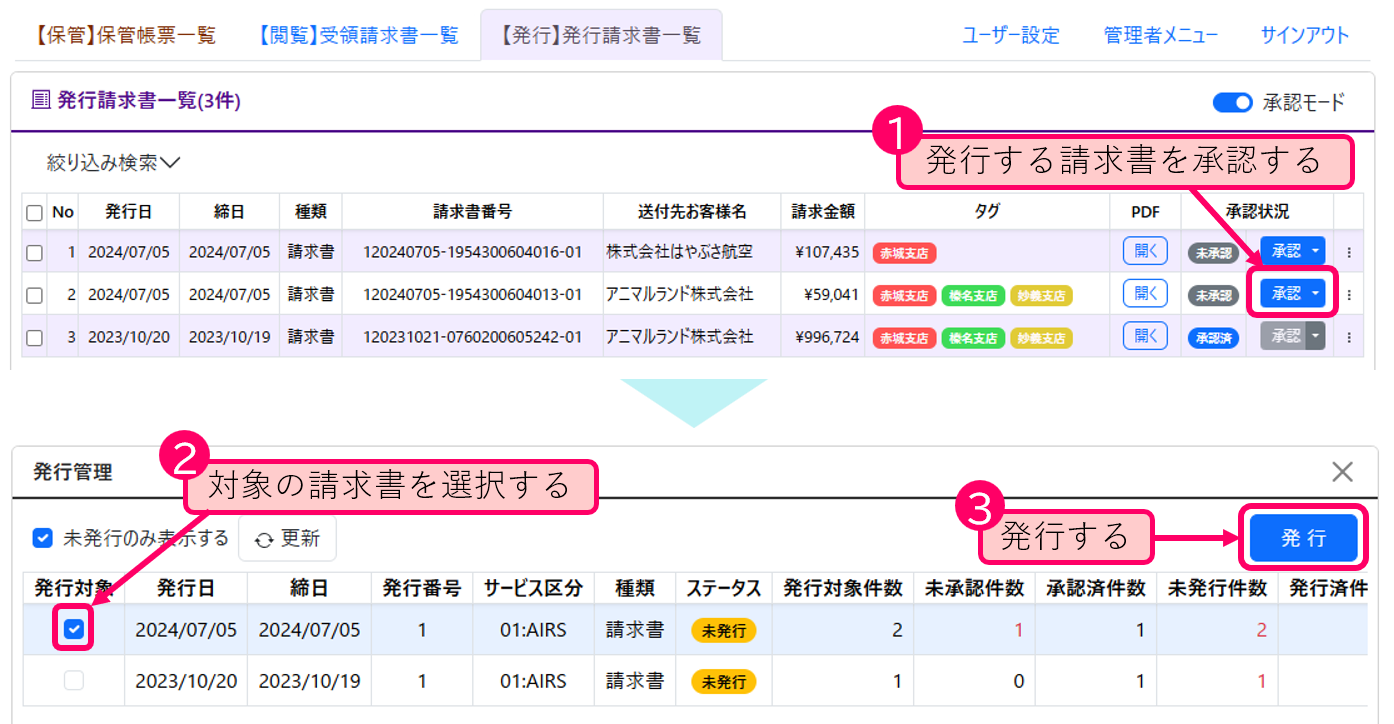Switch to 【閲覧】受領請求書一覧 tab
1394x724 pixels.
(358, 36)
